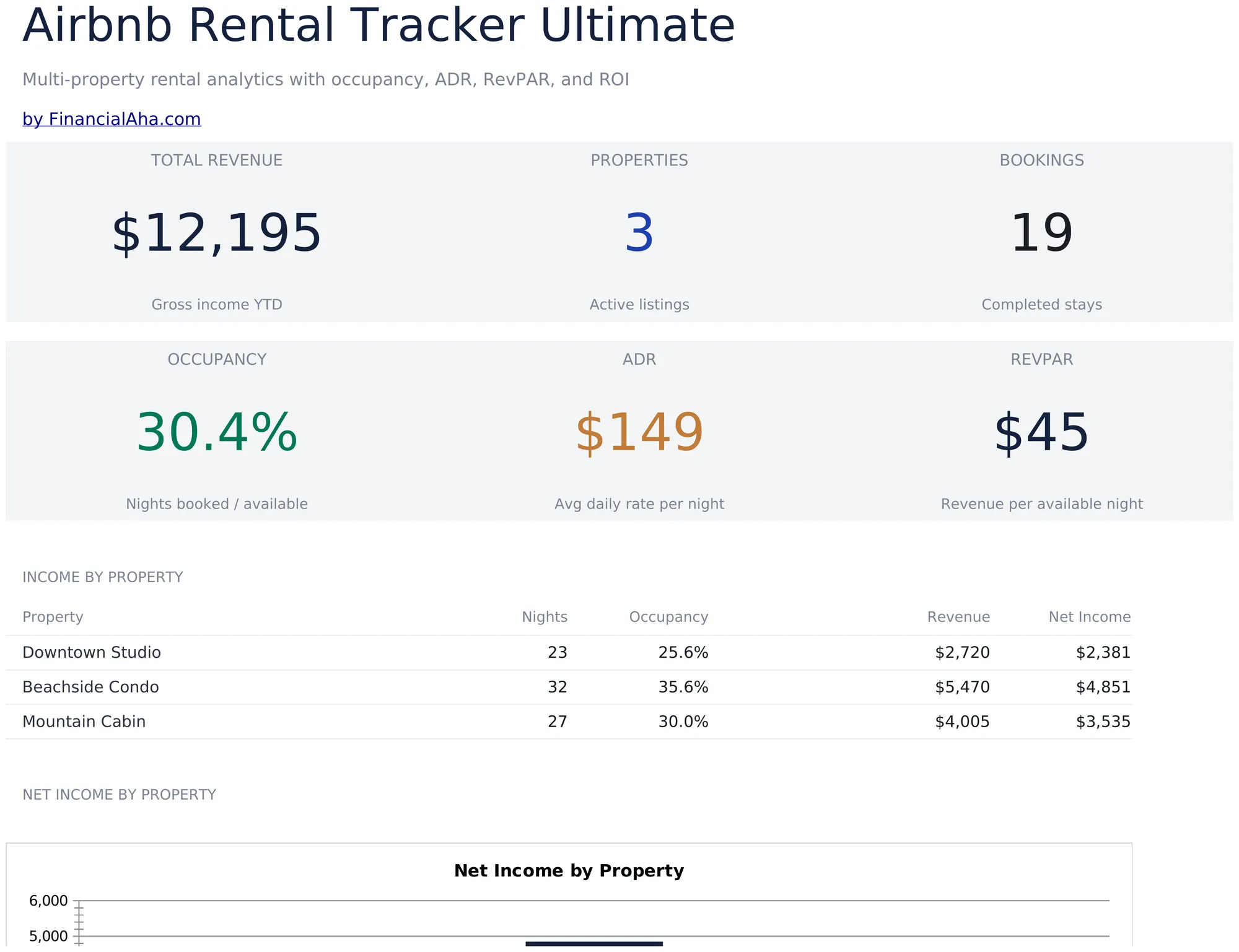Select the Active listings caption
The image size is (1239, 952).
[x=639, y=305]
